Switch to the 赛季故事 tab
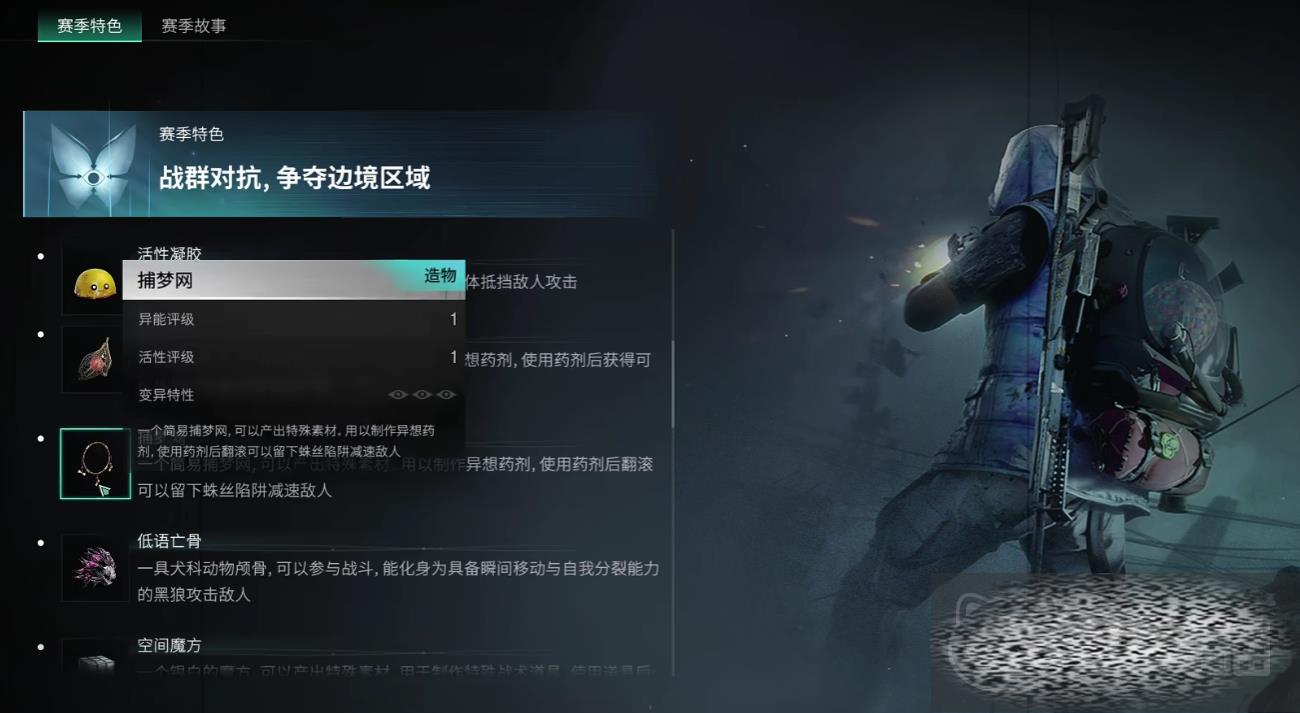The height and width of the screenshot is (713, 1300). [194, 25]
